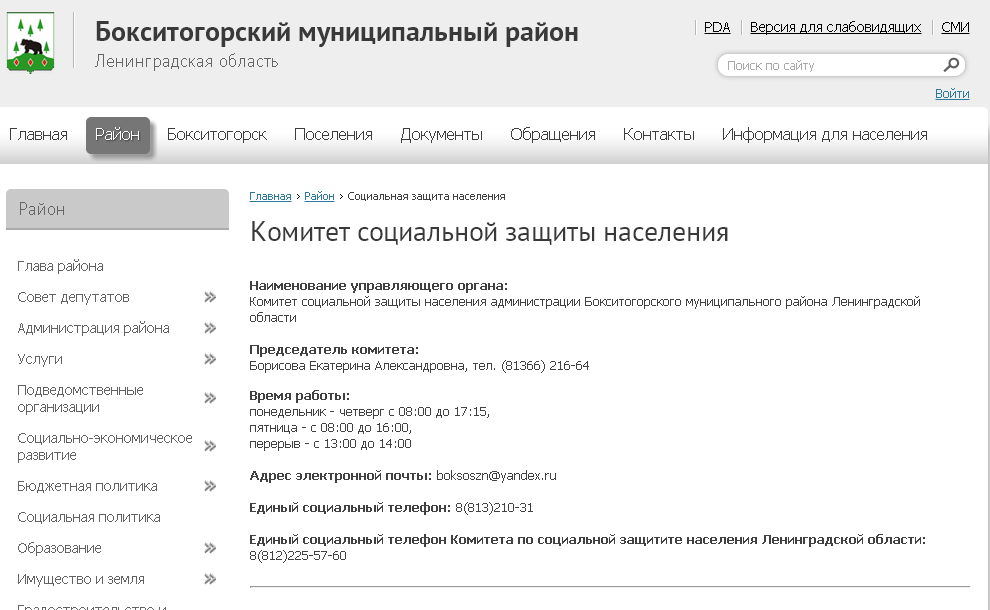The width and height of the screenshot is (990, 610).
Task: Expand Администрация района submenu arrow
Action: 210,328
